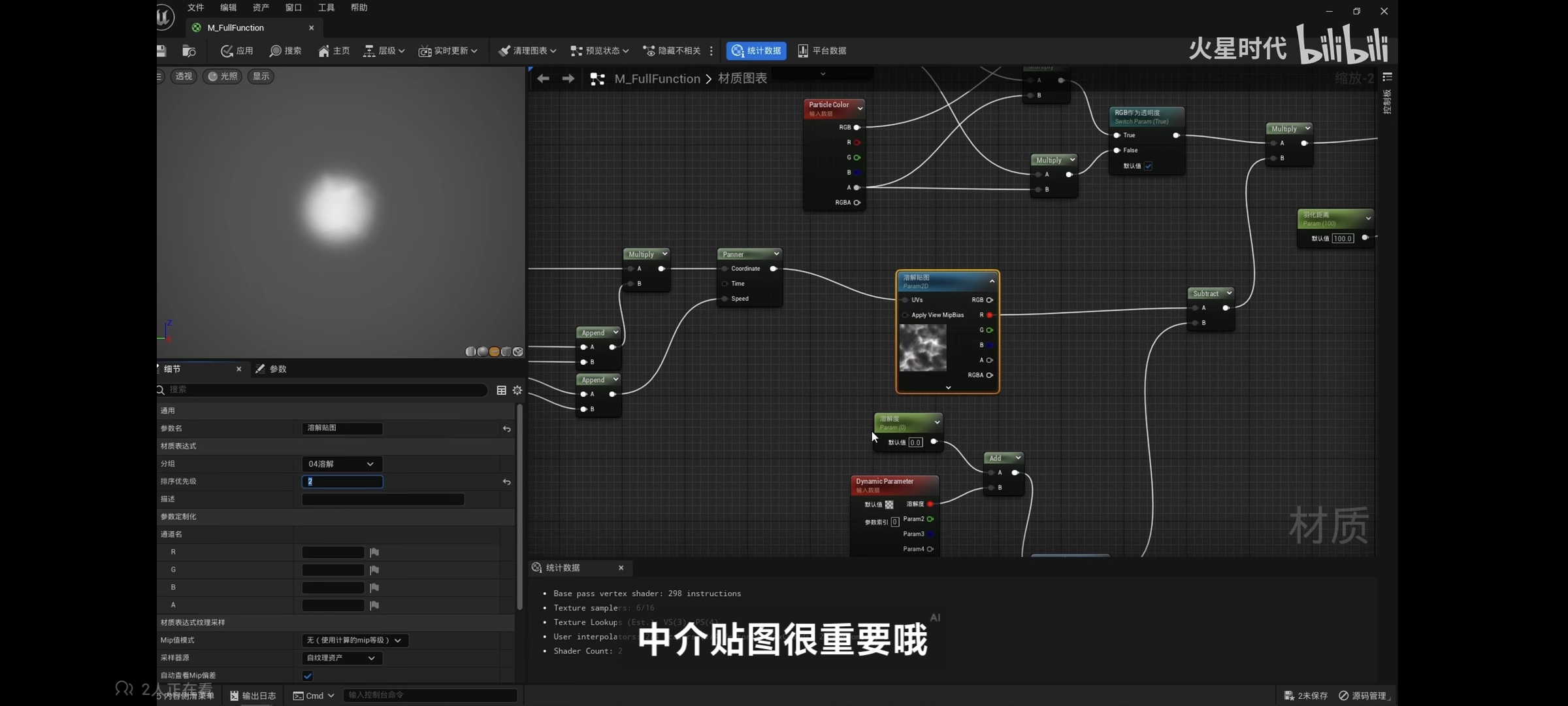Screen dimensions: 1568x706
Task: Click the property matrix table icon
Action: click(501, 390)
